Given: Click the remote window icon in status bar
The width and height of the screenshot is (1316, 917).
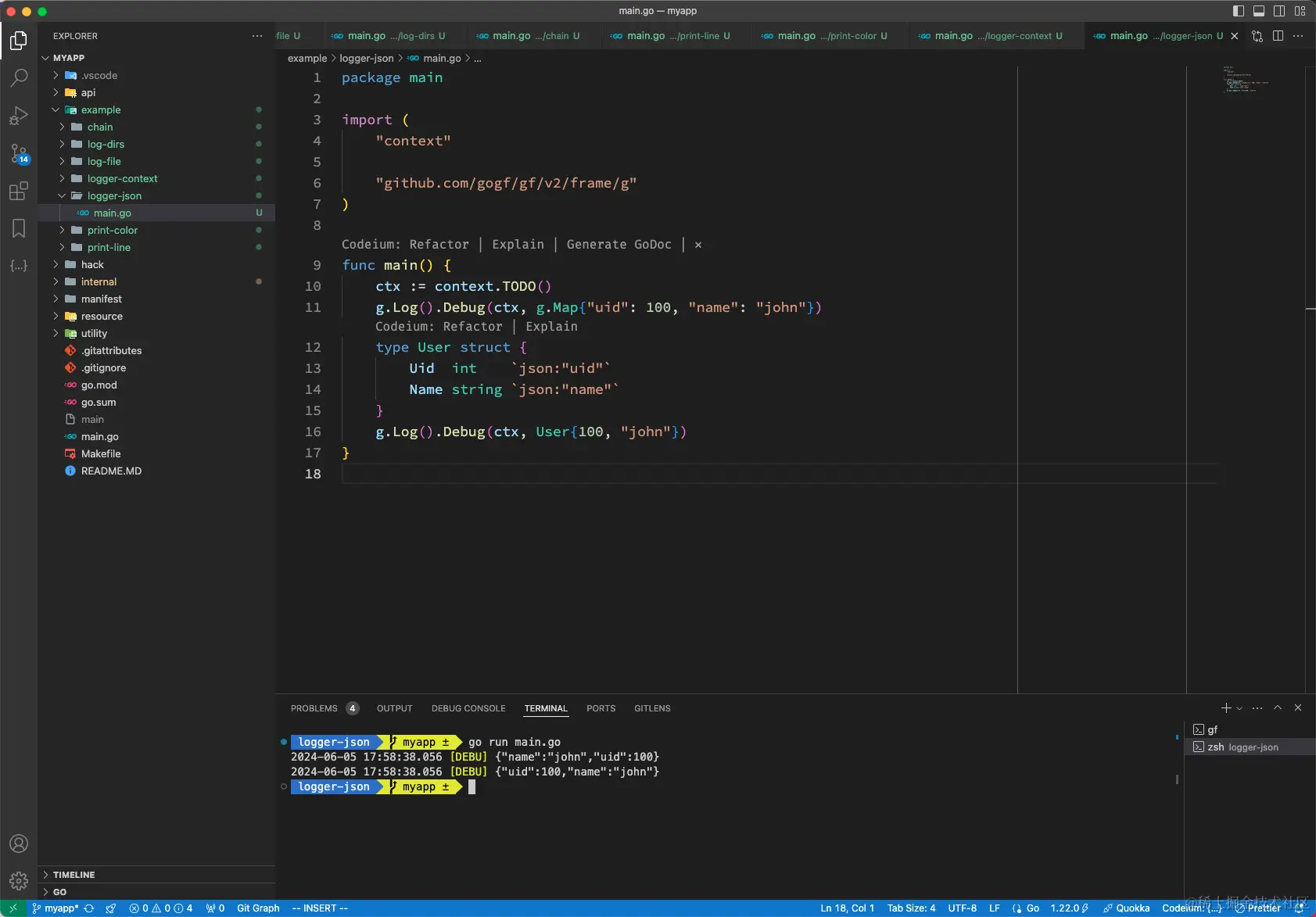Looking at the screenshot, I should pos(13,908).
